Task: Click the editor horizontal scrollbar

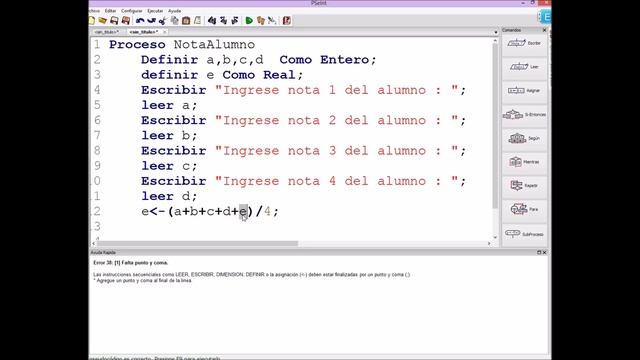Action: (x=198, y=243)
